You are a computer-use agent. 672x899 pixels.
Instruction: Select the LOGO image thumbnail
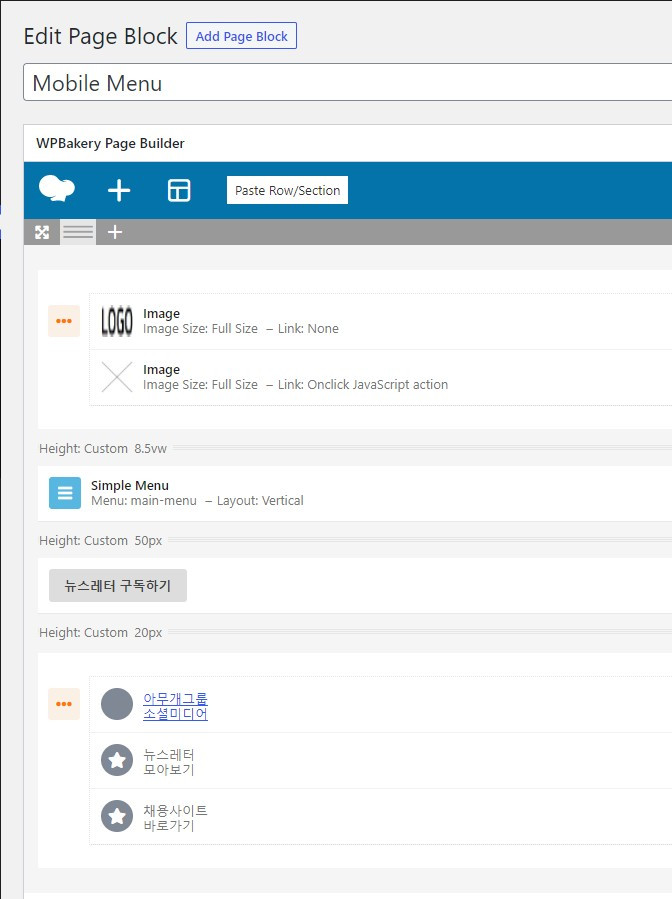coord(117,321)
